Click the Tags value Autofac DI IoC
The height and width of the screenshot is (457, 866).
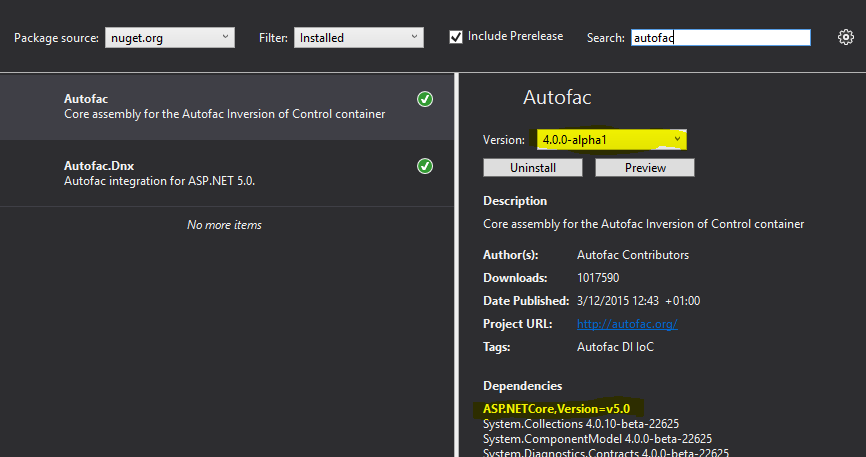click(x=615, y=347)
